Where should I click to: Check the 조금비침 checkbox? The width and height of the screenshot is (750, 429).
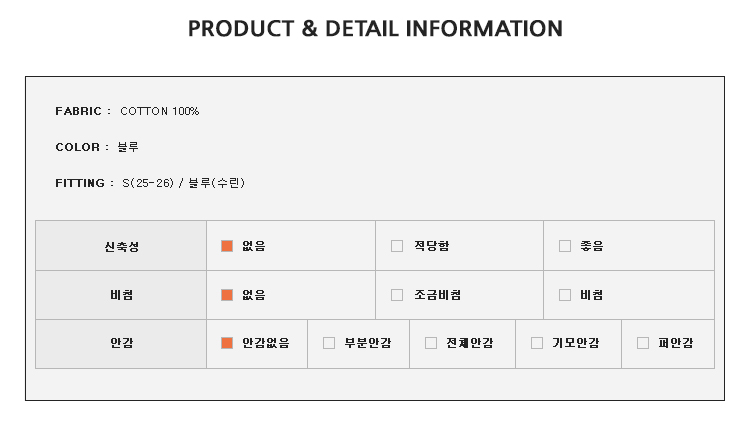397,295
